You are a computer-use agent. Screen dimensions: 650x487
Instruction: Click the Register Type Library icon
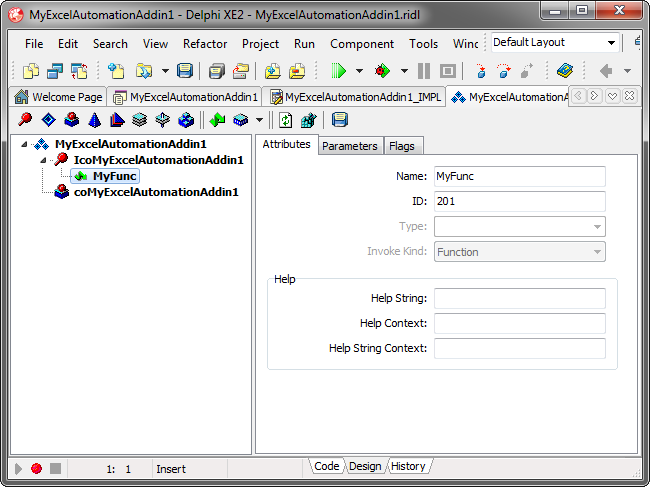coord(309,120)
